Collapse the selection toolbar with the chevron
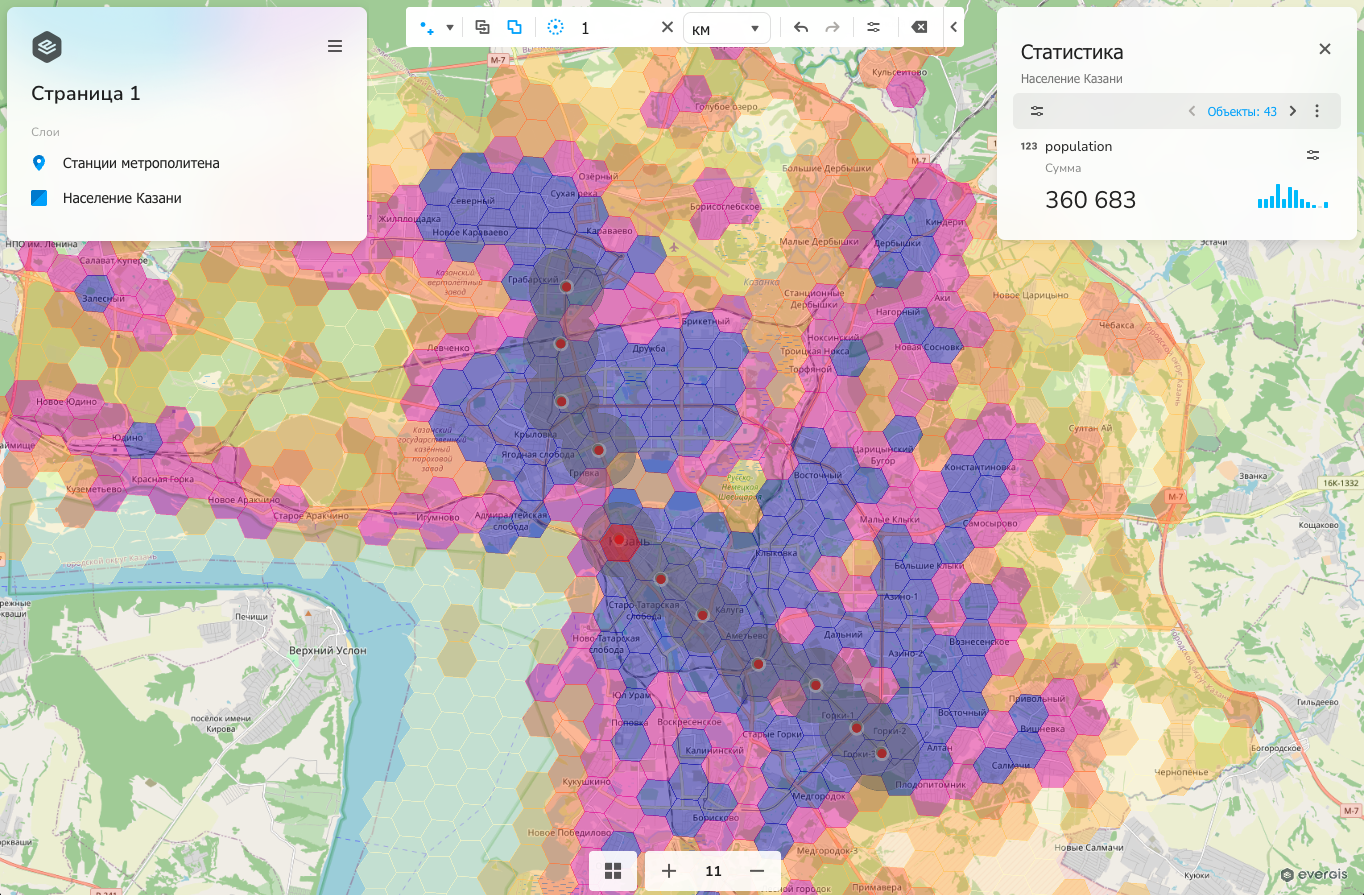The height and width of the screenshot is (895, 1364). pyautogui.click(x=954, y=28)
